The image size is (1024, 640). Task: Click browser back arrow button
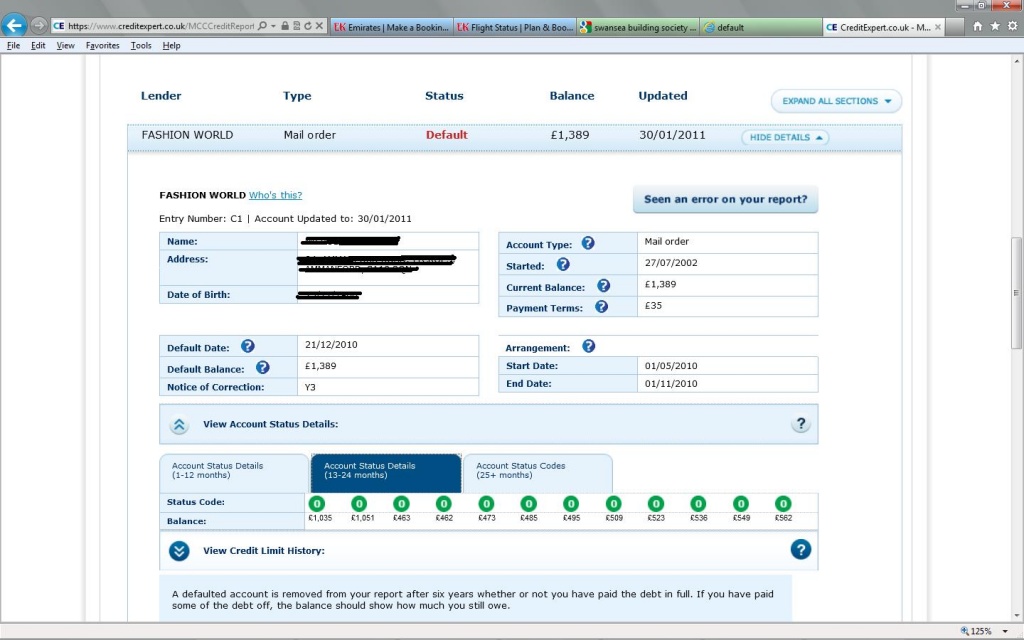tap(15, 25)
